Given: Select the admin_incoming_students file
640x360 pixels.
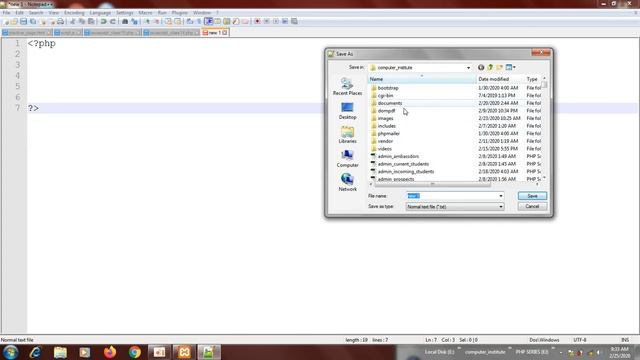Looking at the screenshot, I should click(406, 172).
